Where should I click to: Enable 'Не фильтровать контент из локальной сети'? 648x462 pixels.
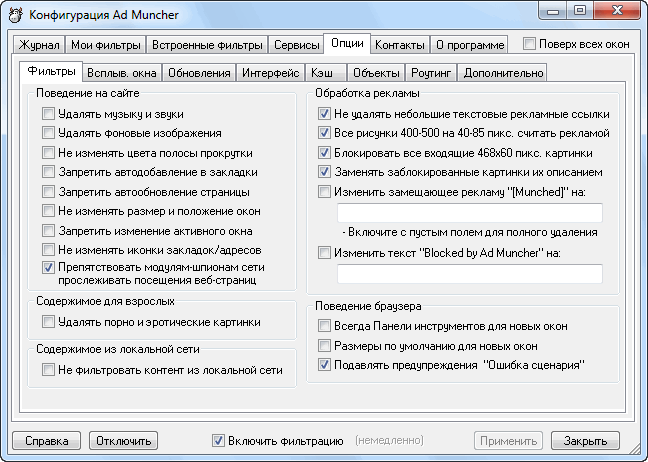tap(48, 370)
